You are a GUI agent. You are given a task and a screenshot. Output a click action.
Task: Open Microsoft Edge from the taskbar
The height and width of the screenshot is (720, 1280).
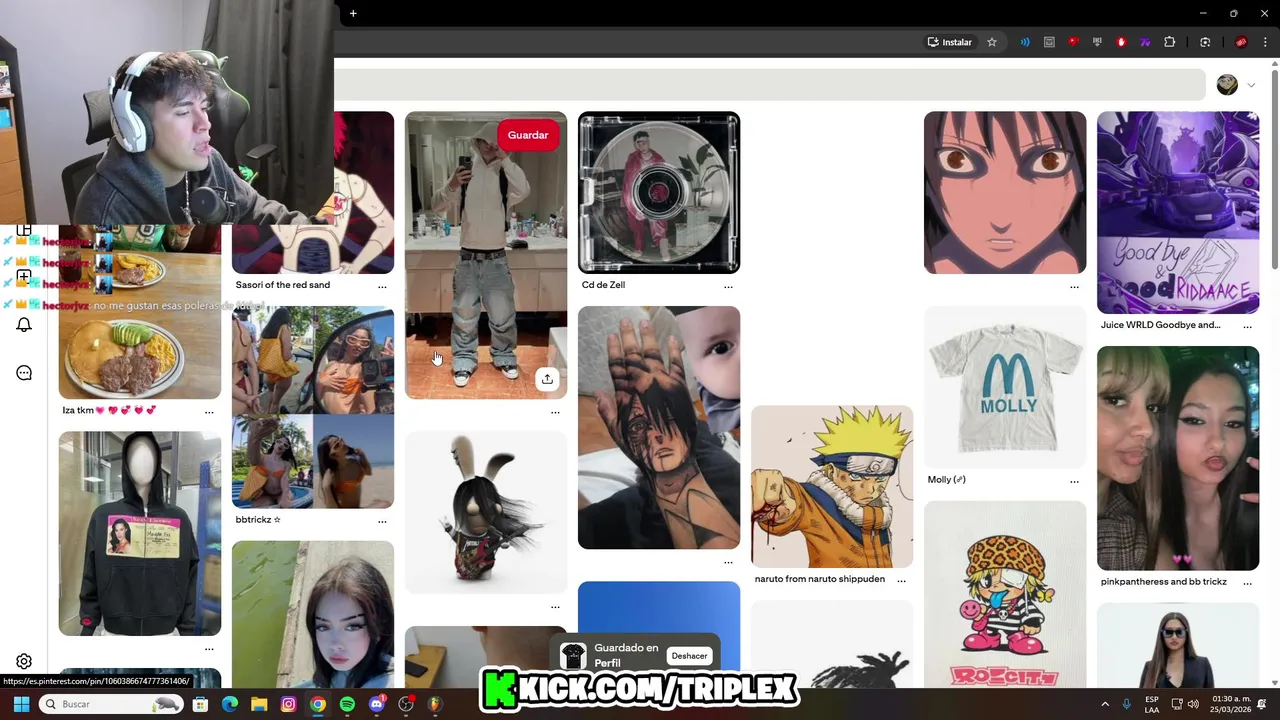pos(230,704)
